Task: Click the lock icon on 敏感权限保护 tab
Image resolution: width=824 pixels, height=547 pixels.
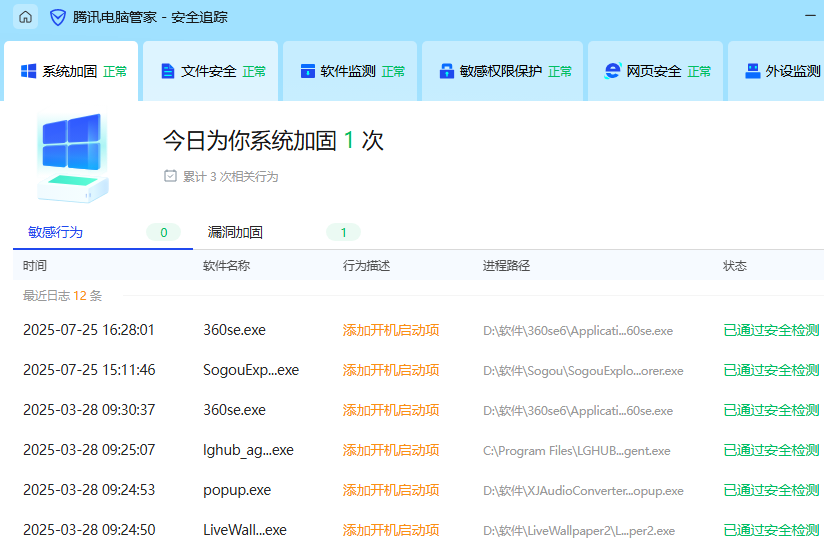Action: [x=446, y=71]
